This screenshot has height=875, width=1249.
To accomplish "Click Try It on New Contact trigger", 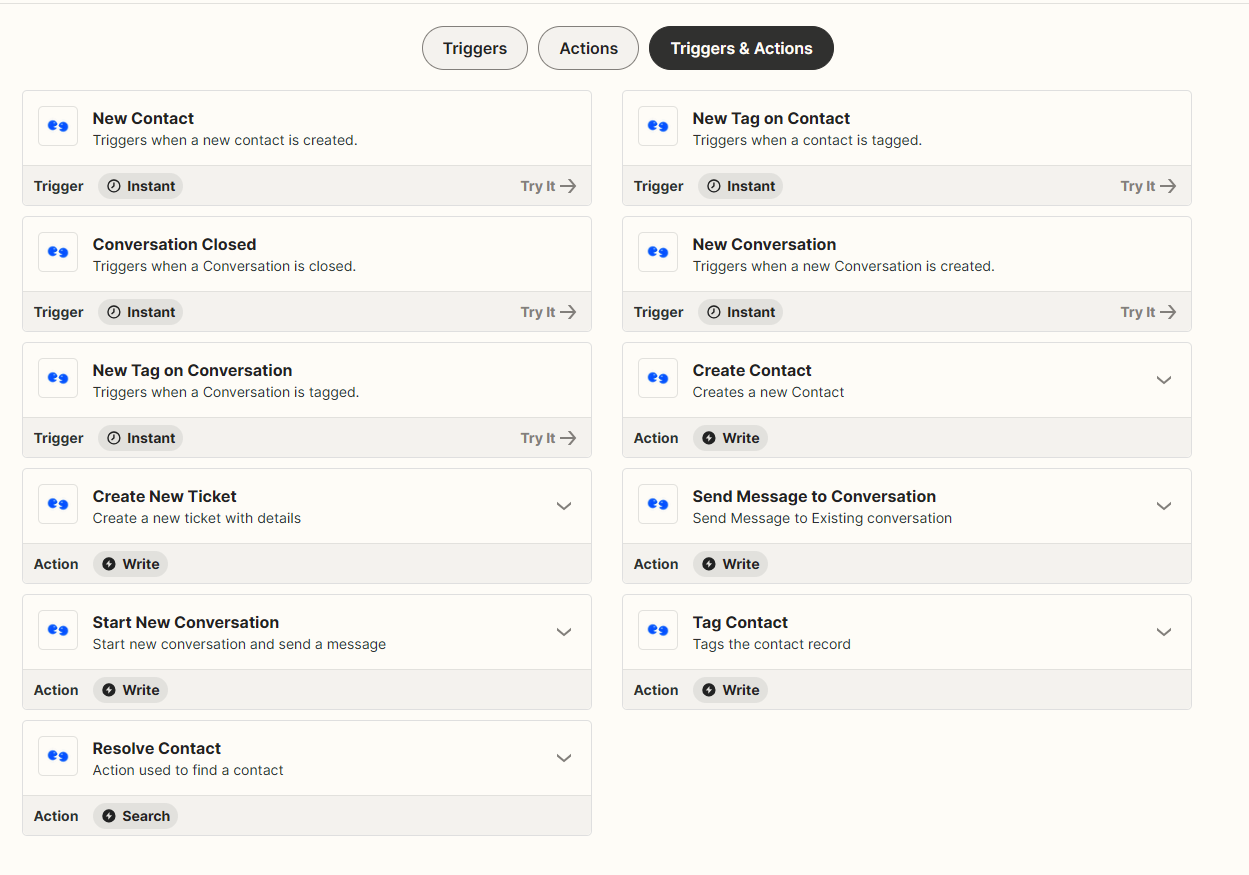I will 548,186.
